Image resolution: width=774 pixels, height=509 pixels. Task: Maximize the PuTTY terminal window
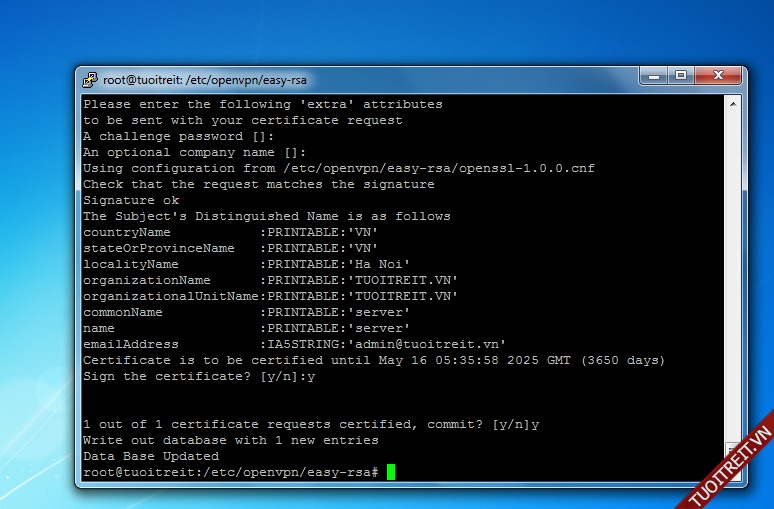[681, 76]
